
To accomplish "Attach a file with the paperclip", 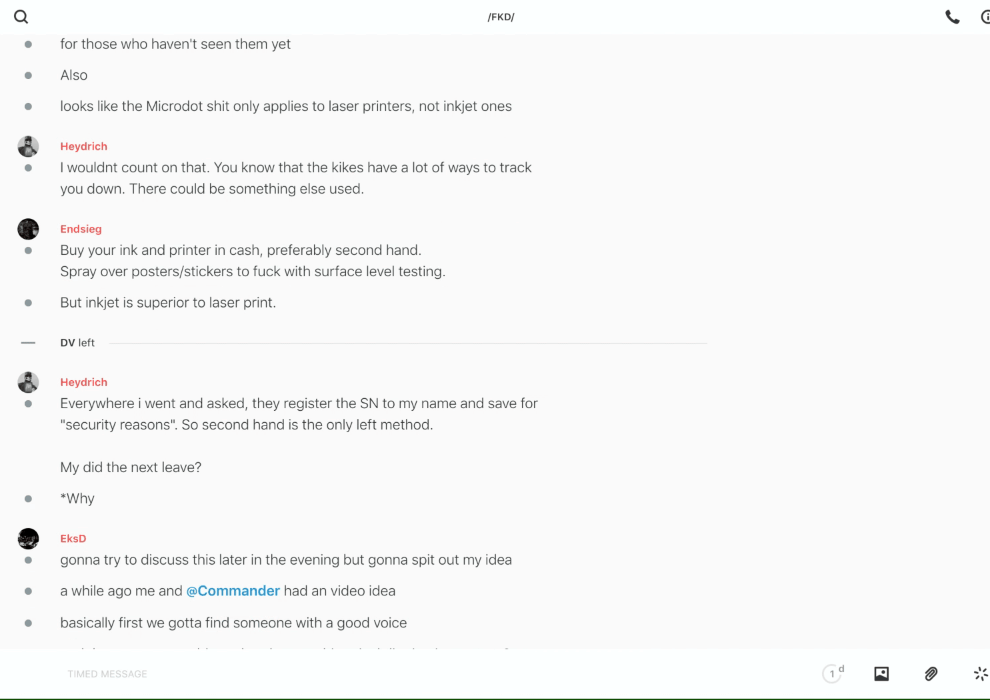I will coord(931,674).
